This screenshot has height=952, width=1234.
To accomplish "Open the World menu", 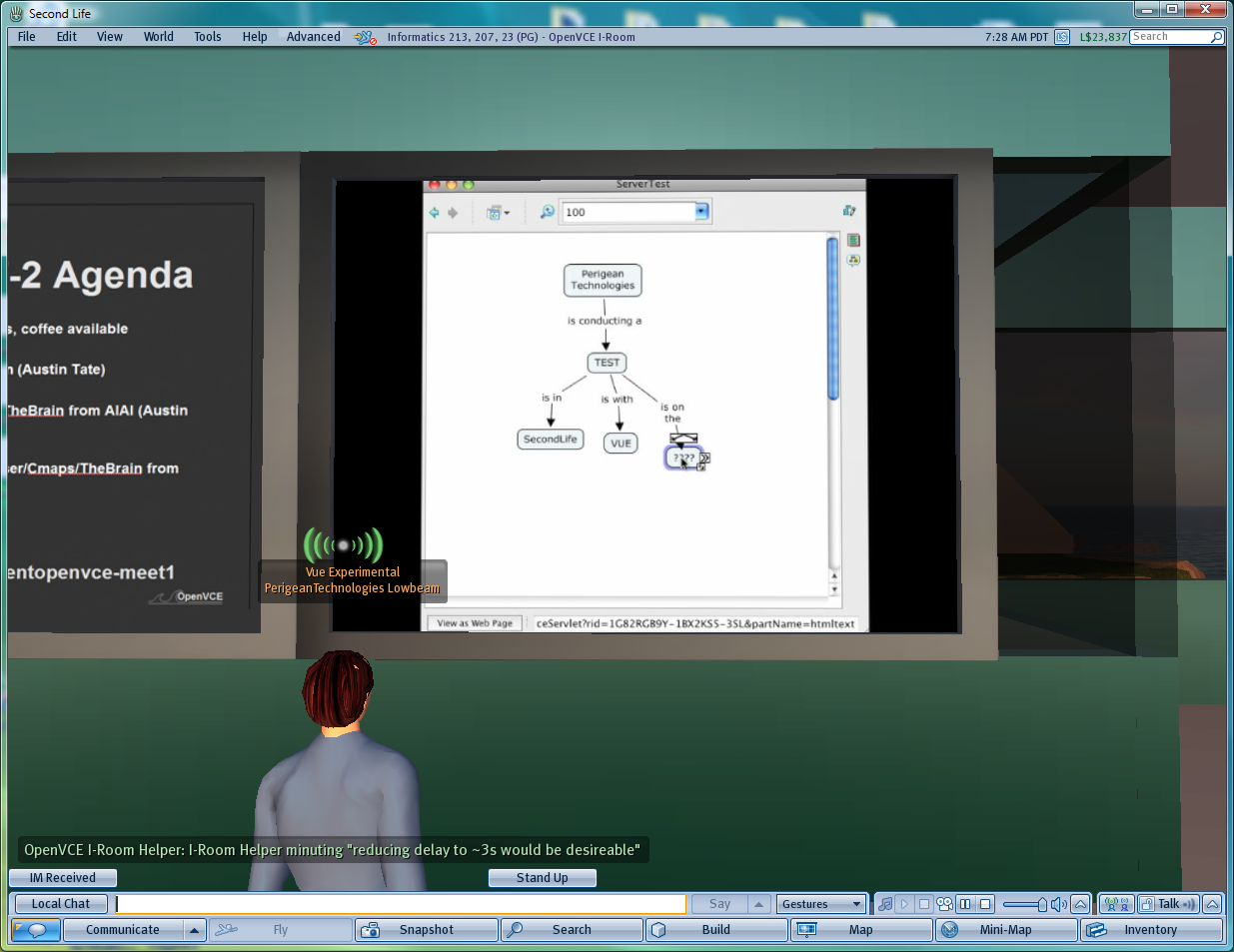I will (x=159, y=37).
